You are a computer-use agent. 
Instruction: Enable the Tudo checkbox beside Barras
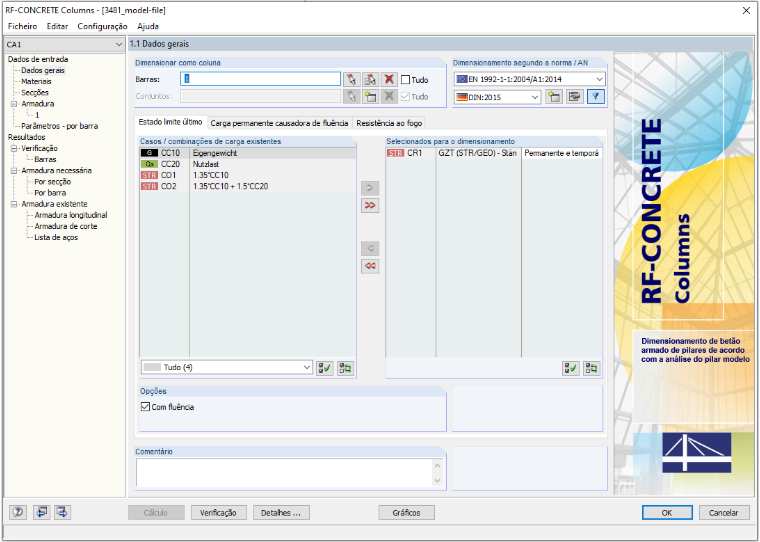click(406, 80)
